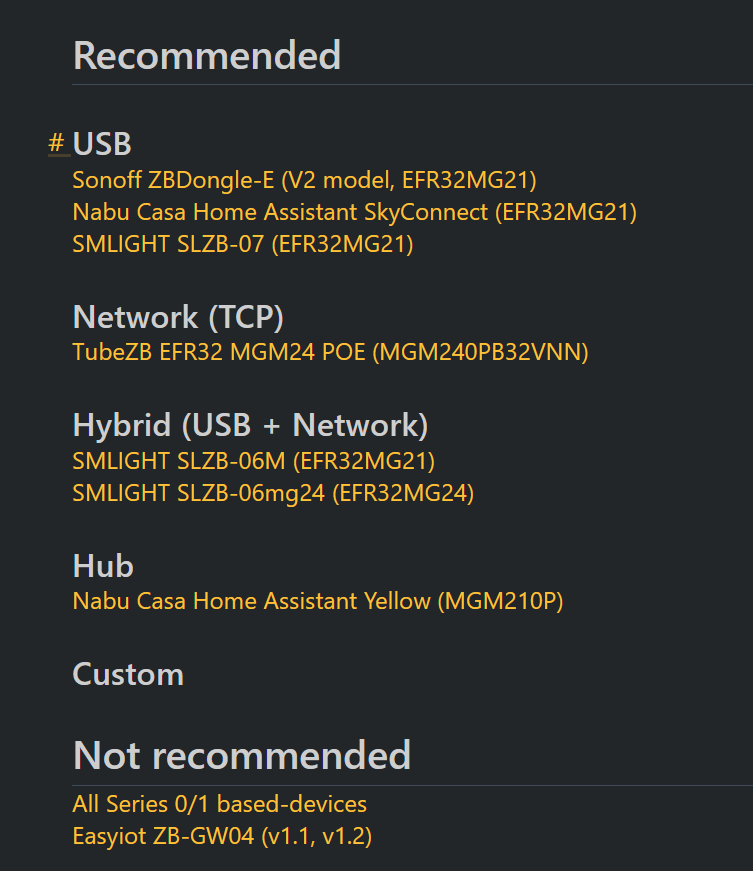The width and height of the screenshot is (753, 871).
Task: Click the Custom subsection heading
Action: pos(128,674)
